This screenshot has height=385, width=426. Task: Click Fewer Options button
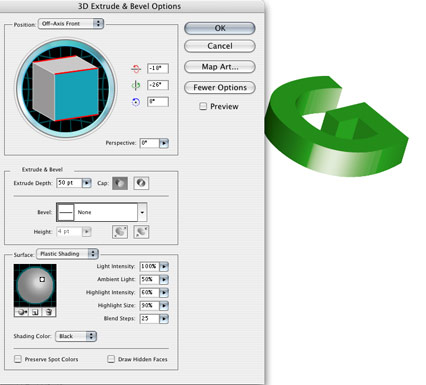click(x=220, y=87)
